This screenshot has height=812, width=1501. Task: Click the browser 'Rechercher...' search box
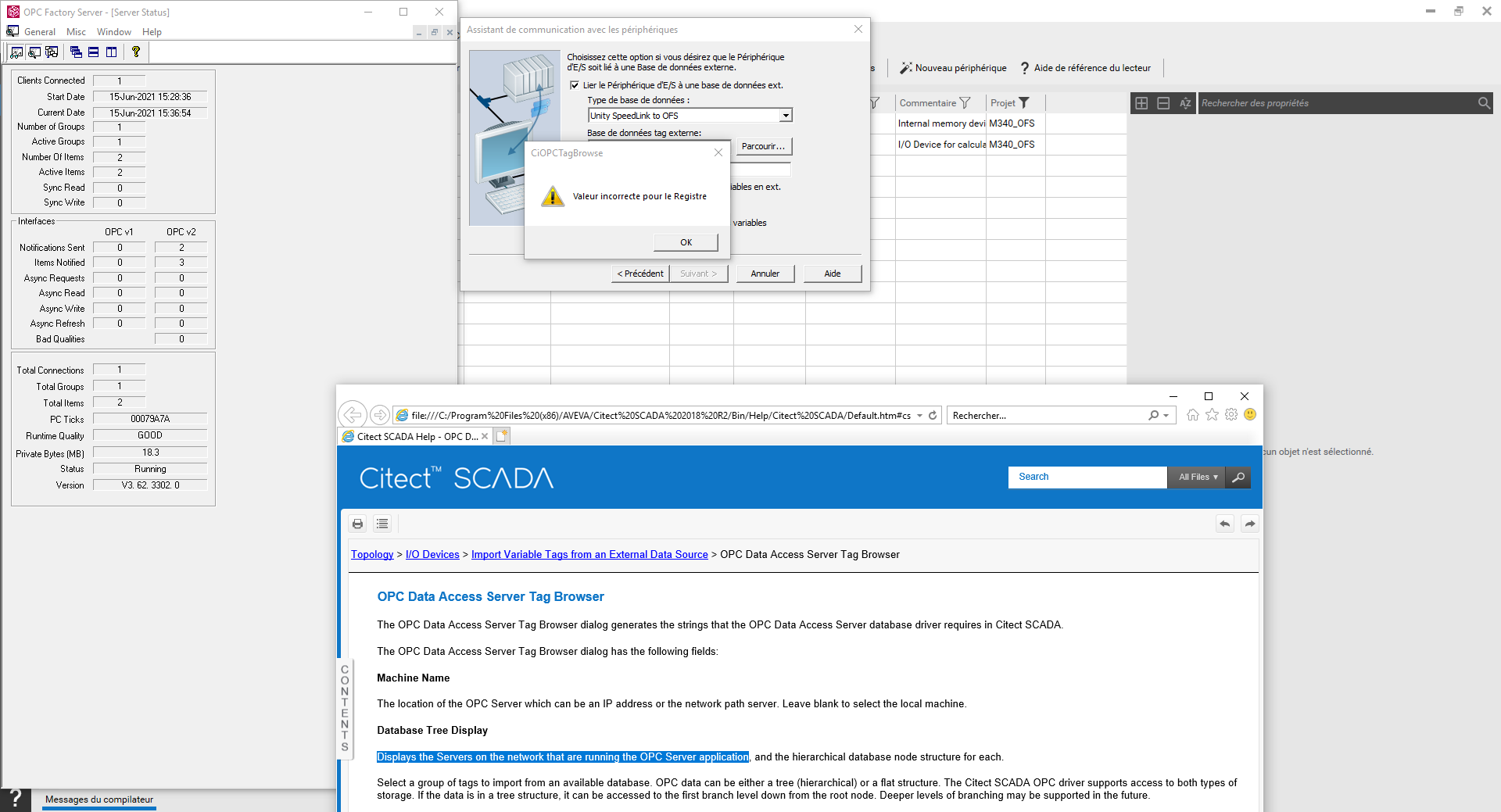coord(1048,416)
